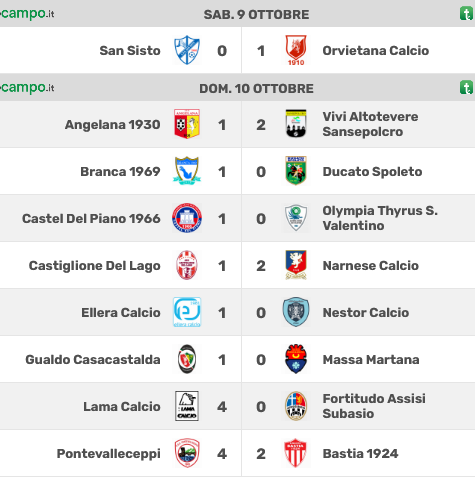Open the Massa Martana team link
Image resolution: width=475 pixels, height=485 pixels.
371,360
